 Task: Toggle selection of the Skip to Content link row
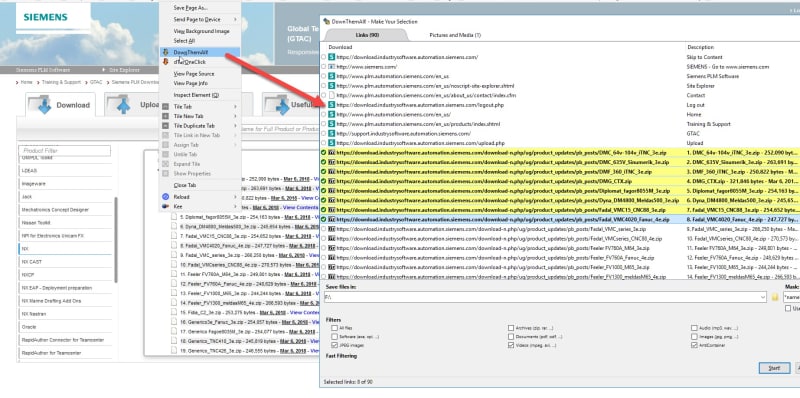click(x=323, y=57)
